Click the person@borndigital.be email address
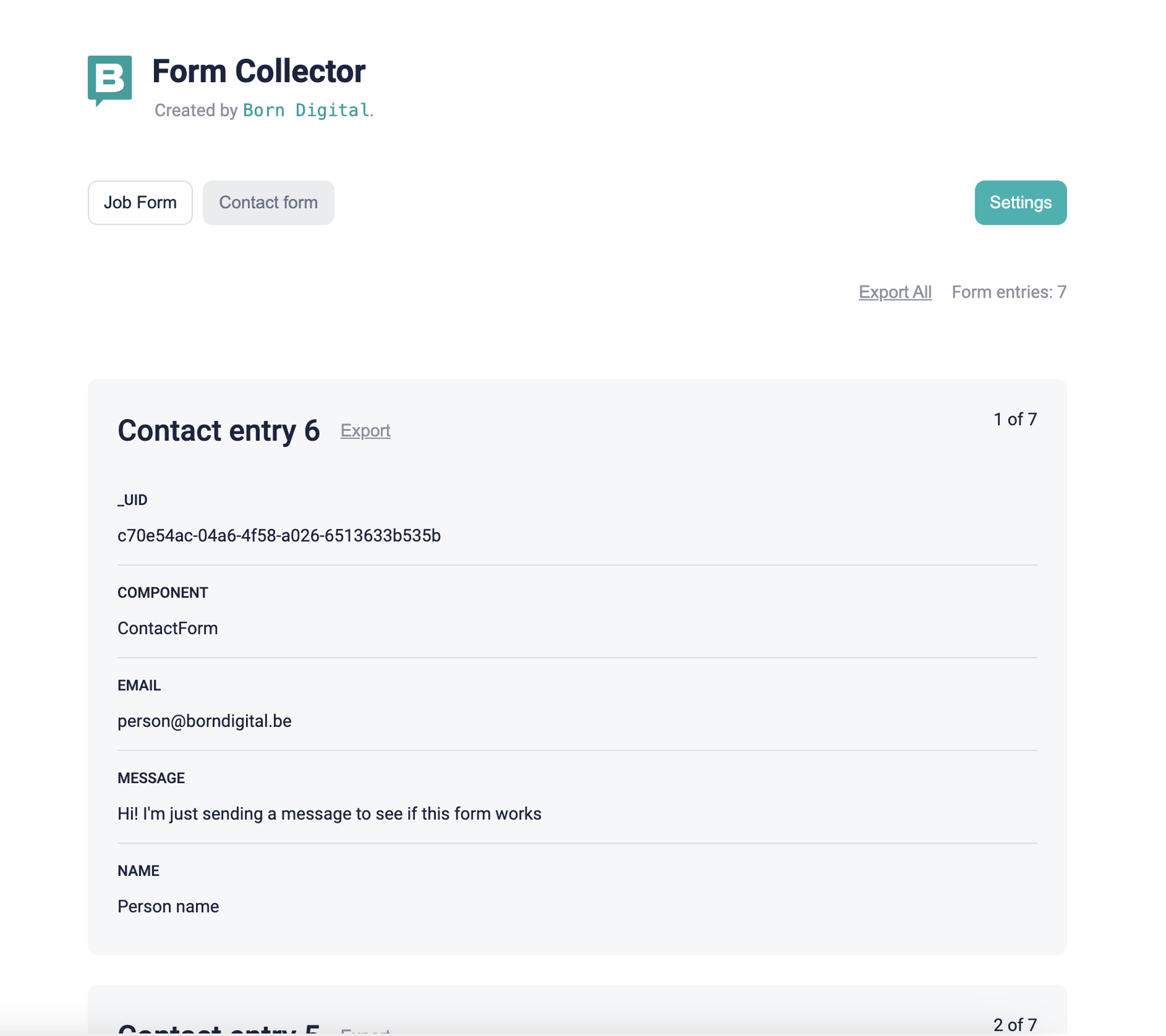 click(x=204, y=721)
